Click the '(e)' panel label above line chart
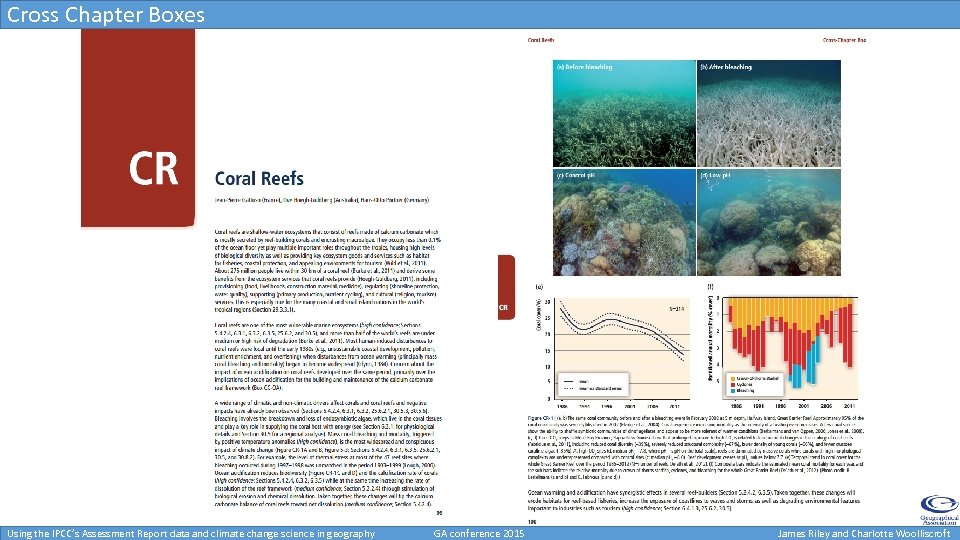This screenshot has width=960, height=540. (539, 287)
